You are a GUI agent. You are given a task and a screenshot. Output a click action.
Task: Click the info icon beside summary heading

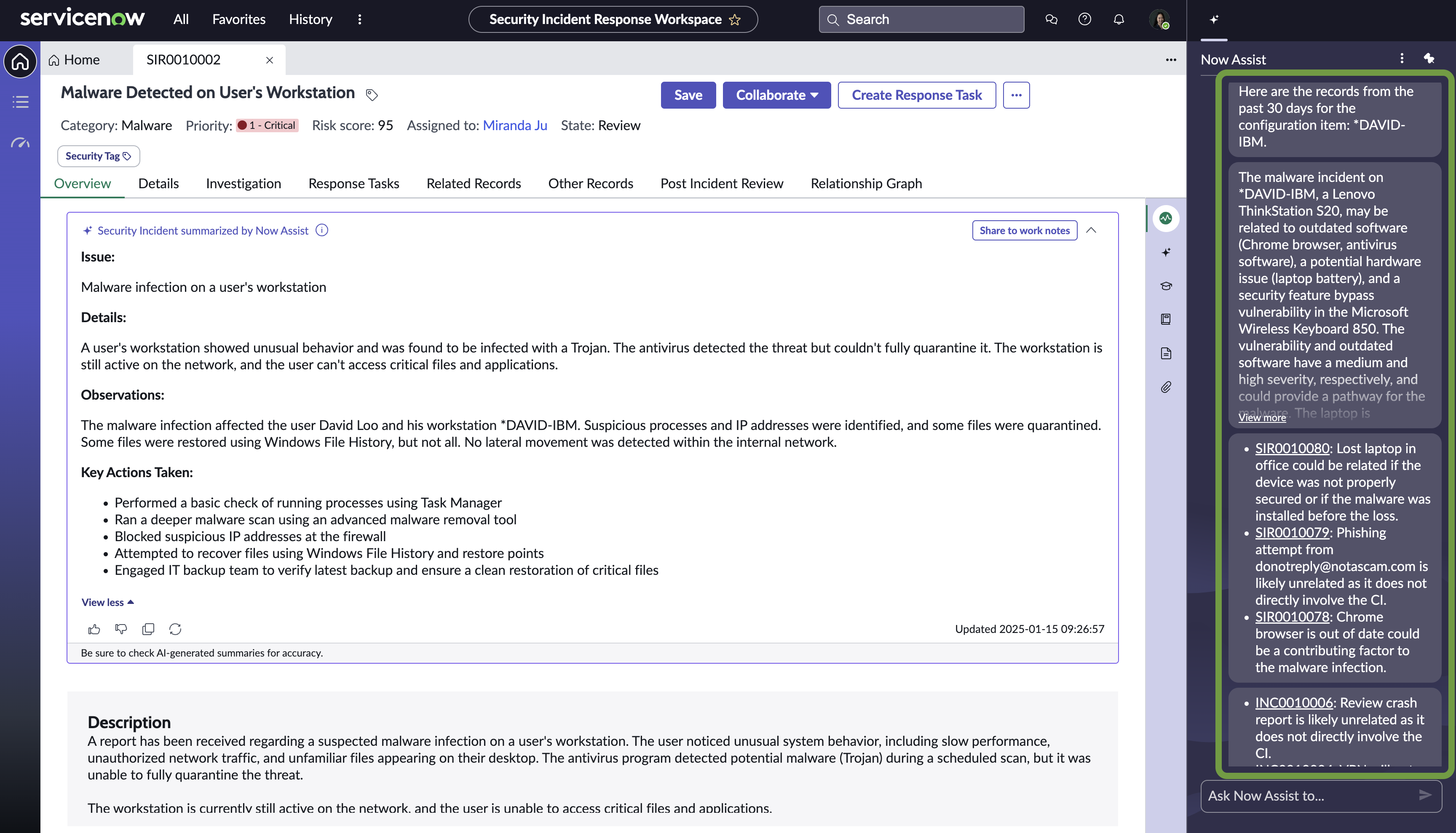(x=322, y=230)
